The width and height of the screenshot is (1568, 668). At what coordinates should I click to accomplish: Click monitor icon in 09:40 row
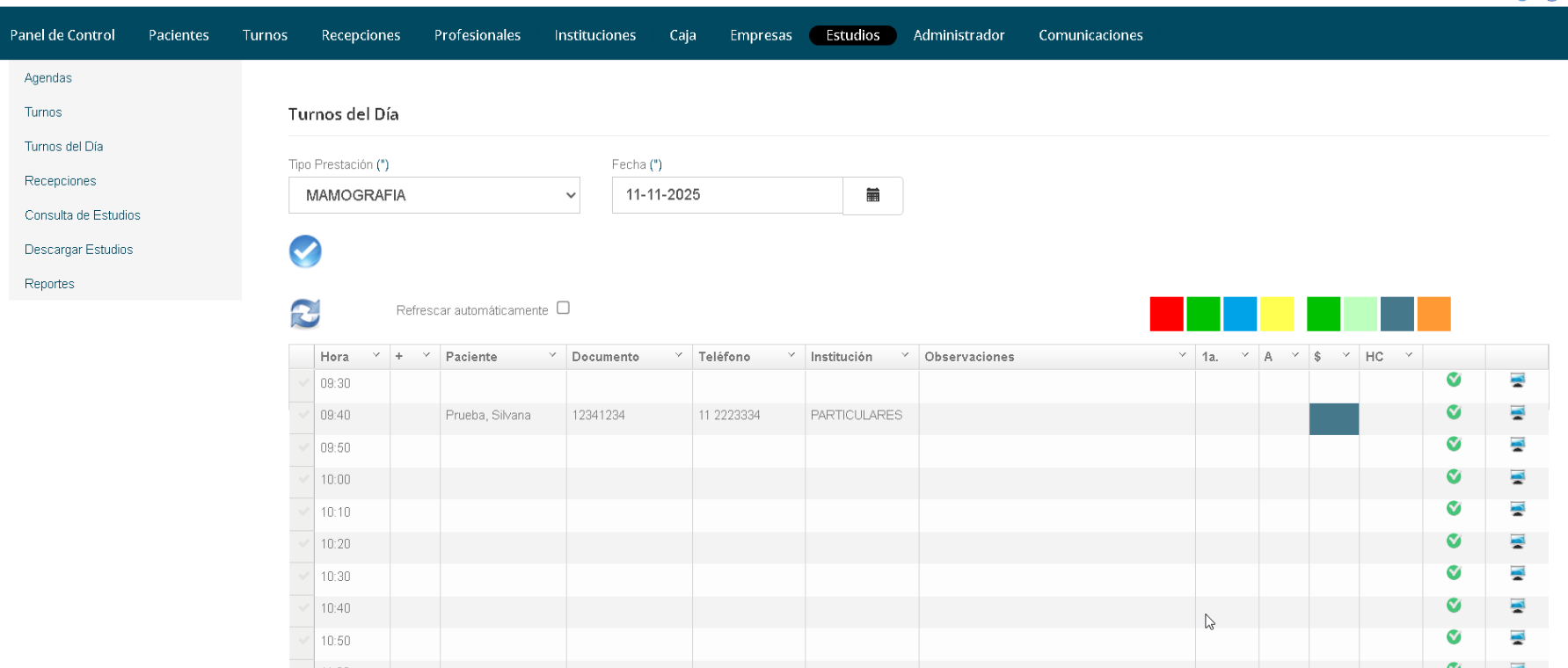1517,412
